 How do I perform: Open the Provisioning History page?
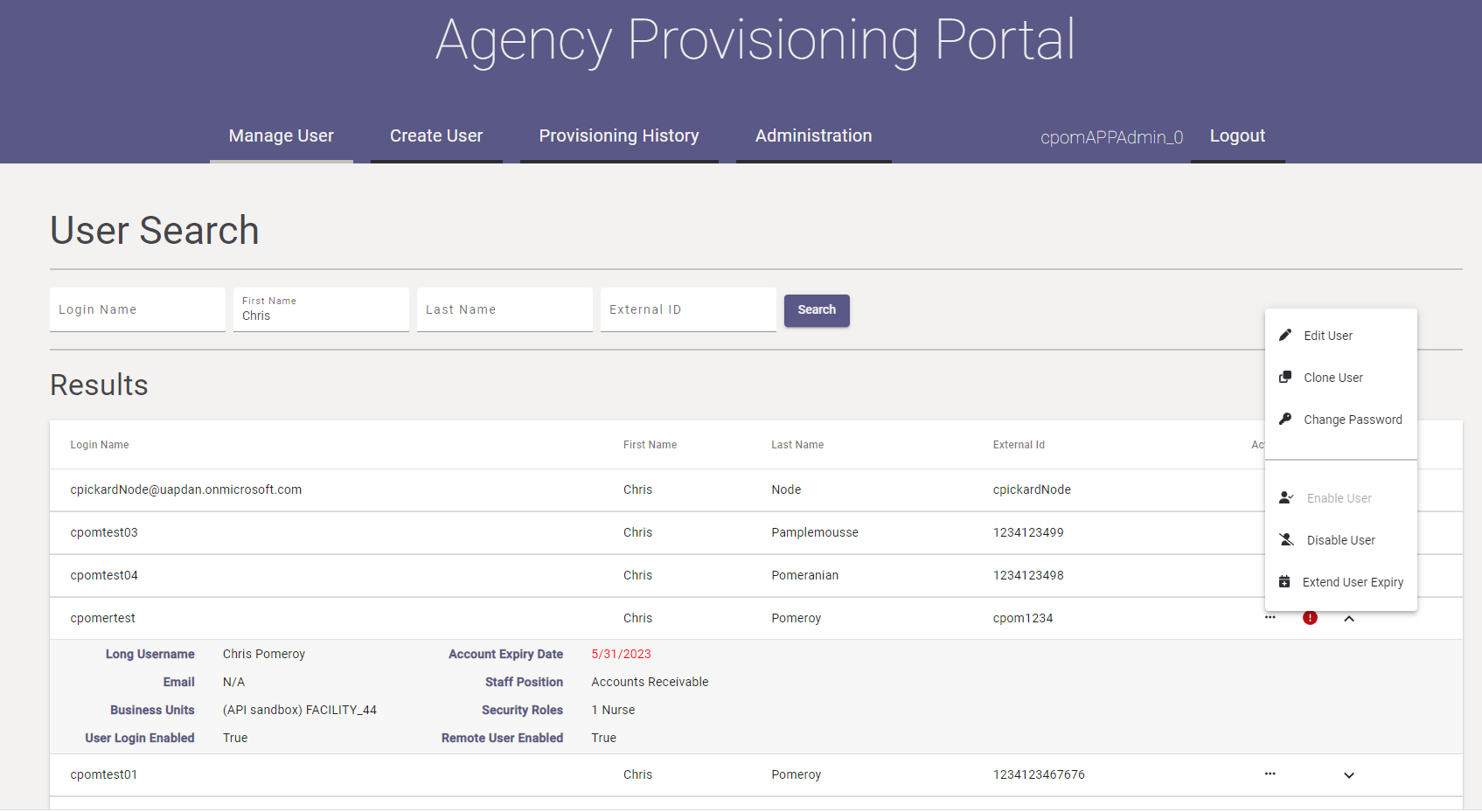(619, 135)
